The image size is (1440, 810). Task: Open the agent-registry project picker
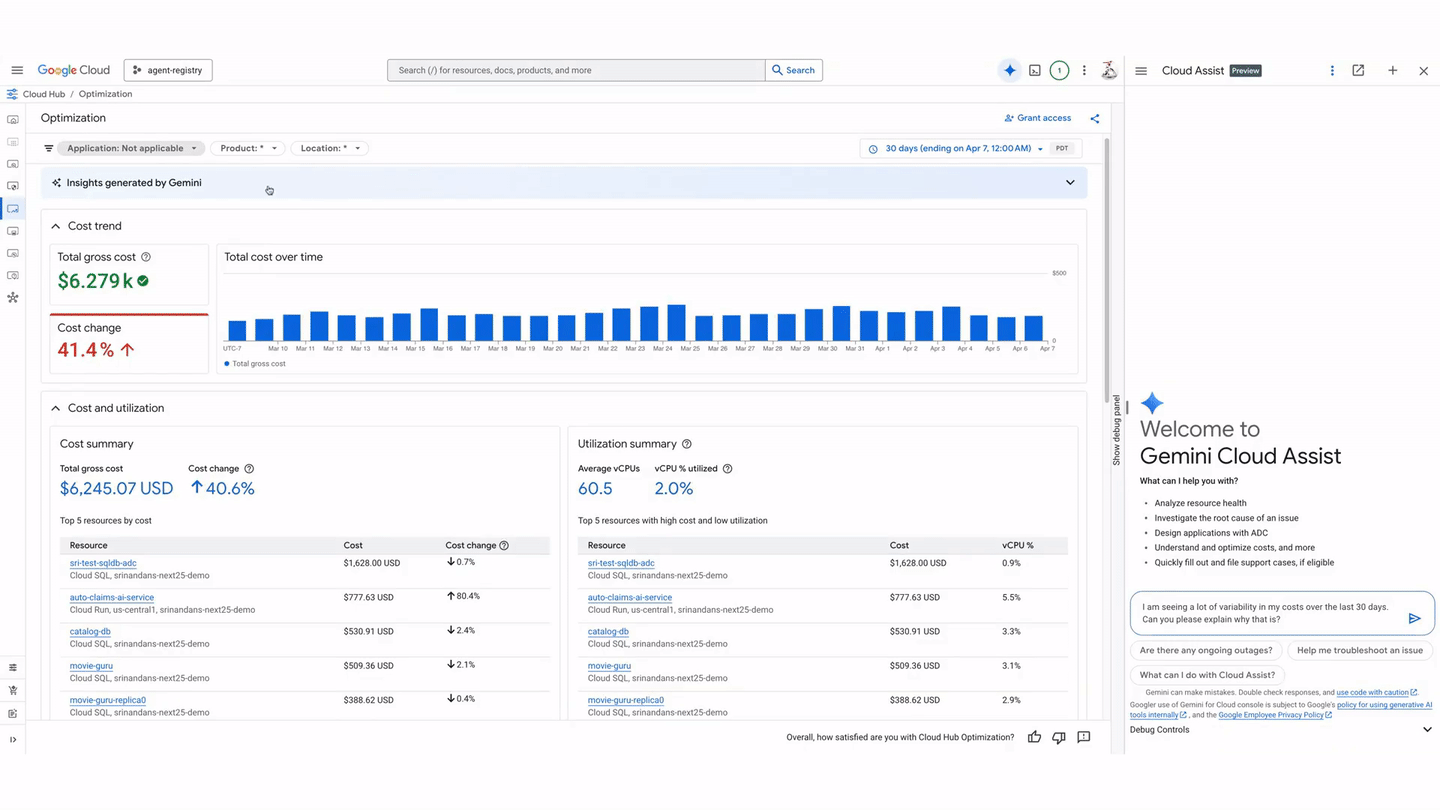coord(168,70)
